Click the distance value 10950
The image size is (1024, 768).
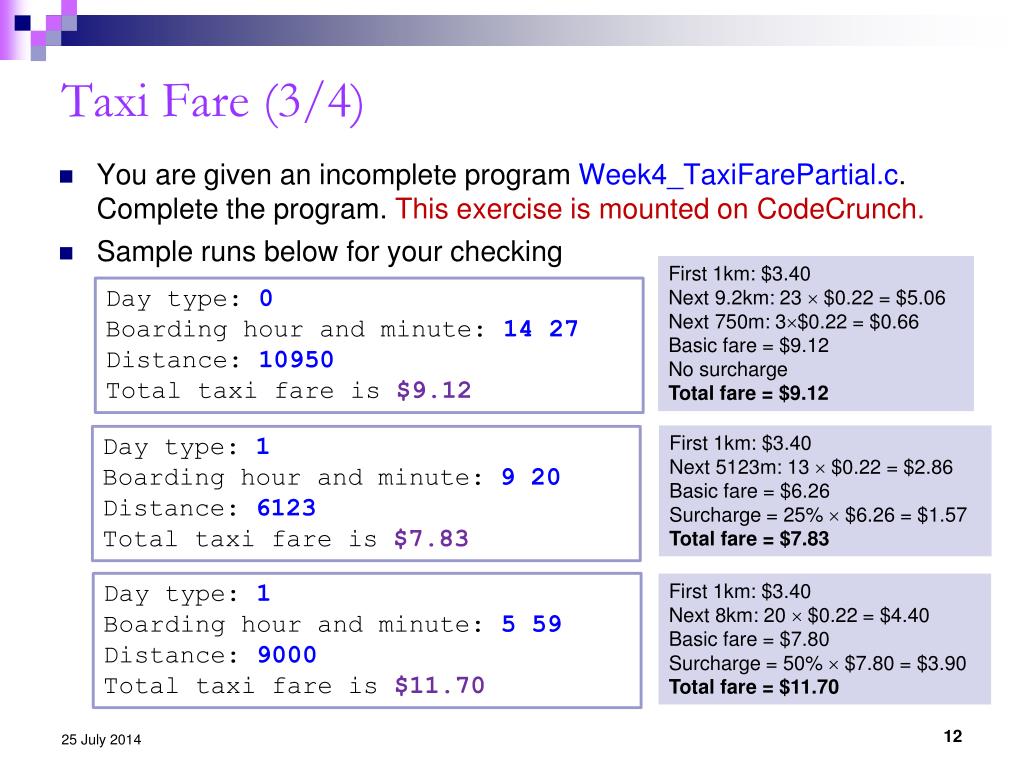pos(296,359)
